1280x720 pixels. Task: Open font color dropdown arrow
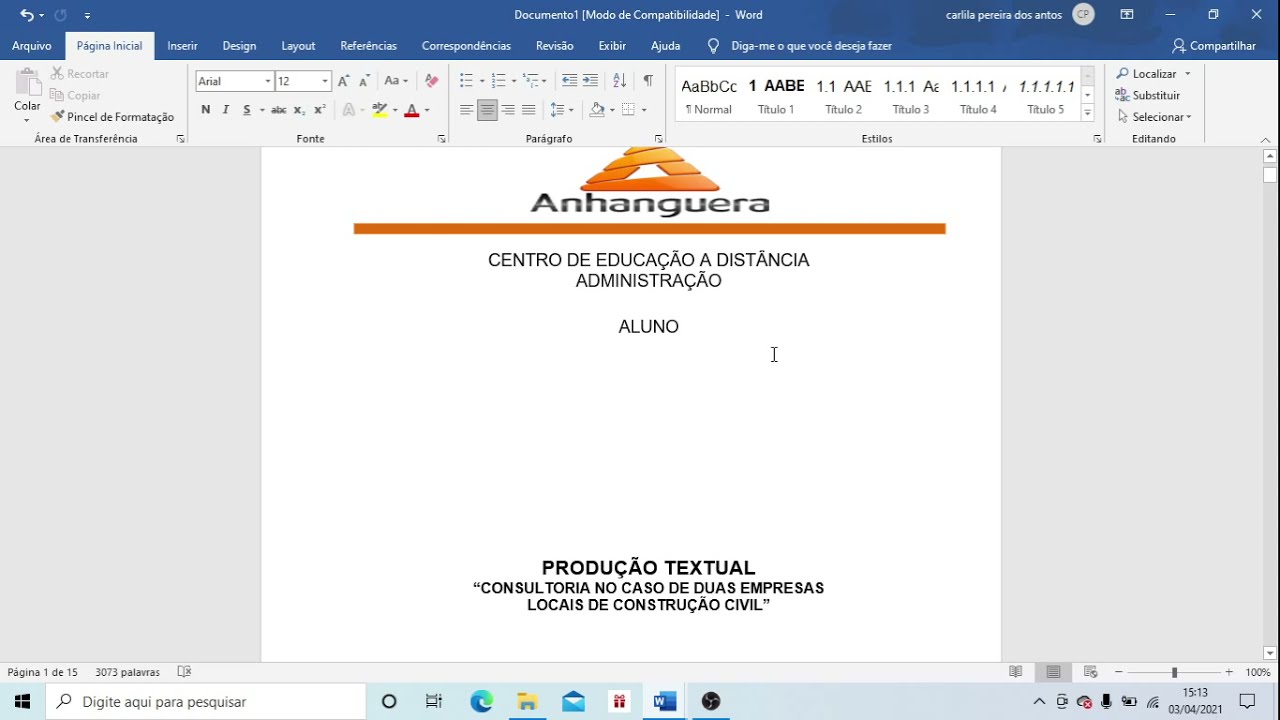[427, 110]
